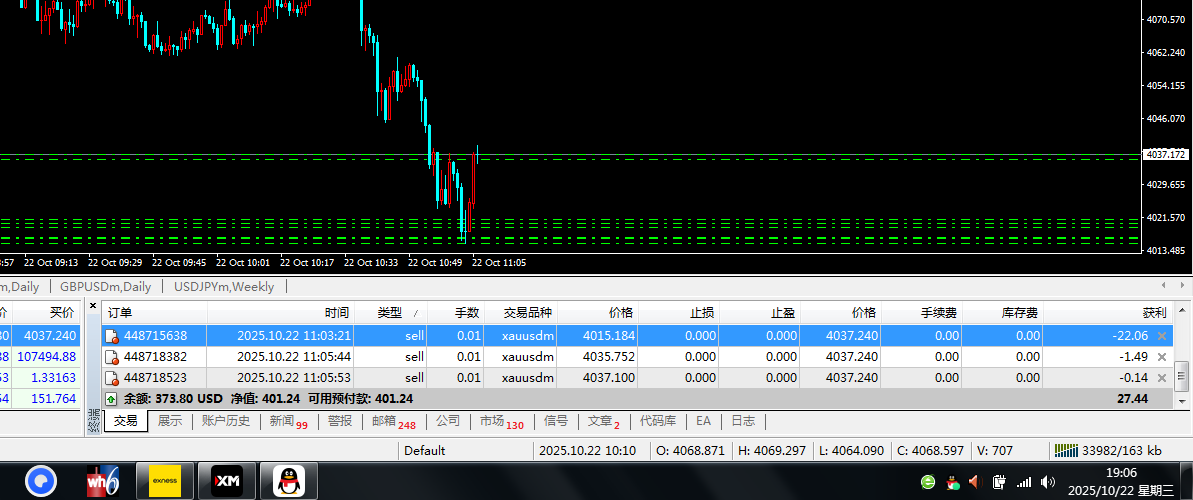Open the XM terminal from the taskbar
Screen dimensions: 1193x500
[x=227, y=482]
